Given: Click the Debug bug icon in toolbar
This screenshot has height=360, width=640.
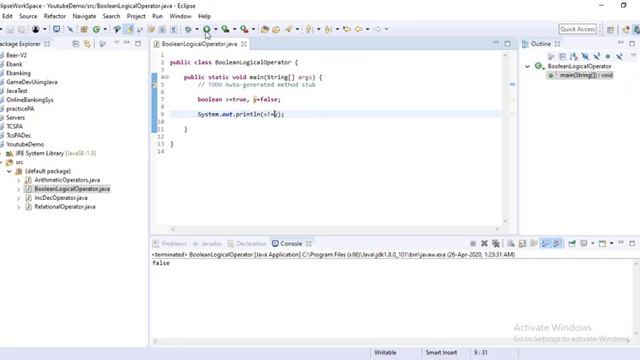Looking at the screenshot, I should (188, 29).
